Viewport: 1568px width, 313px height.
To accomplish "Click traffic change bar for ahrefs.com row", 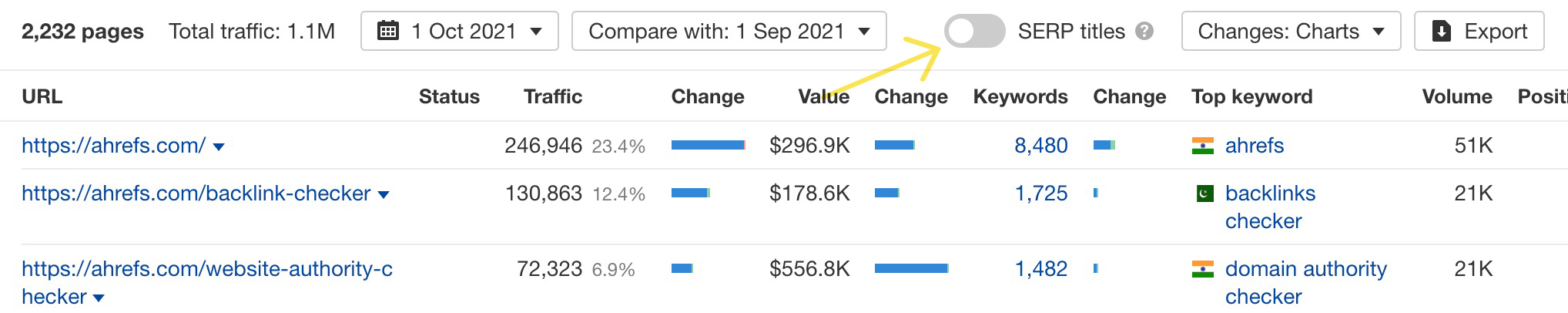I will coord(708,145).
